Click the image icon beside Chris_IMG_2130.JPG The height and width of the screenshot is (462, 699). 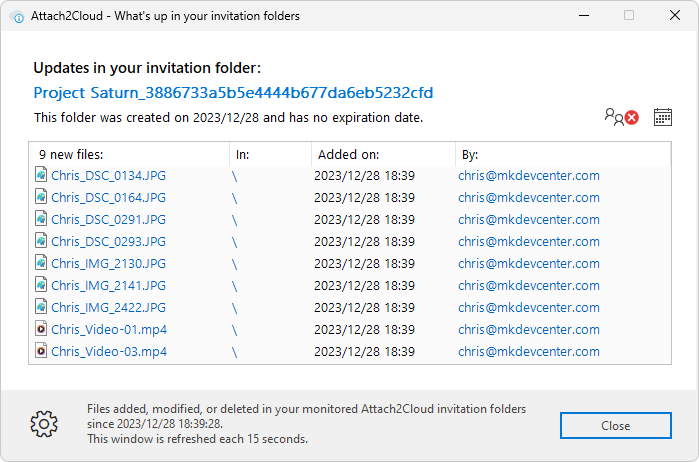(41, 263)
